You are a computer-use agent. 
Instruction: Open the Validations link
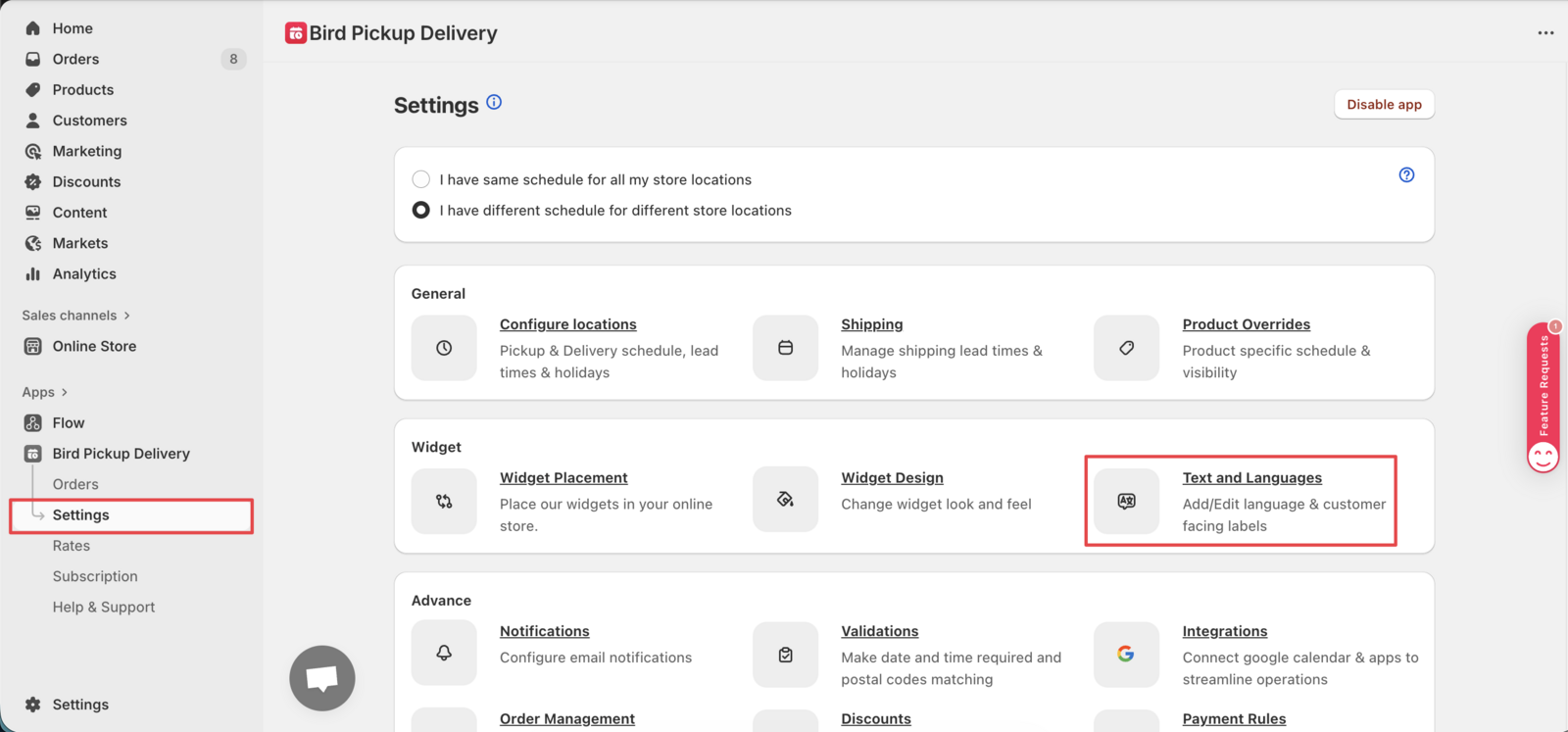[880, 631]
